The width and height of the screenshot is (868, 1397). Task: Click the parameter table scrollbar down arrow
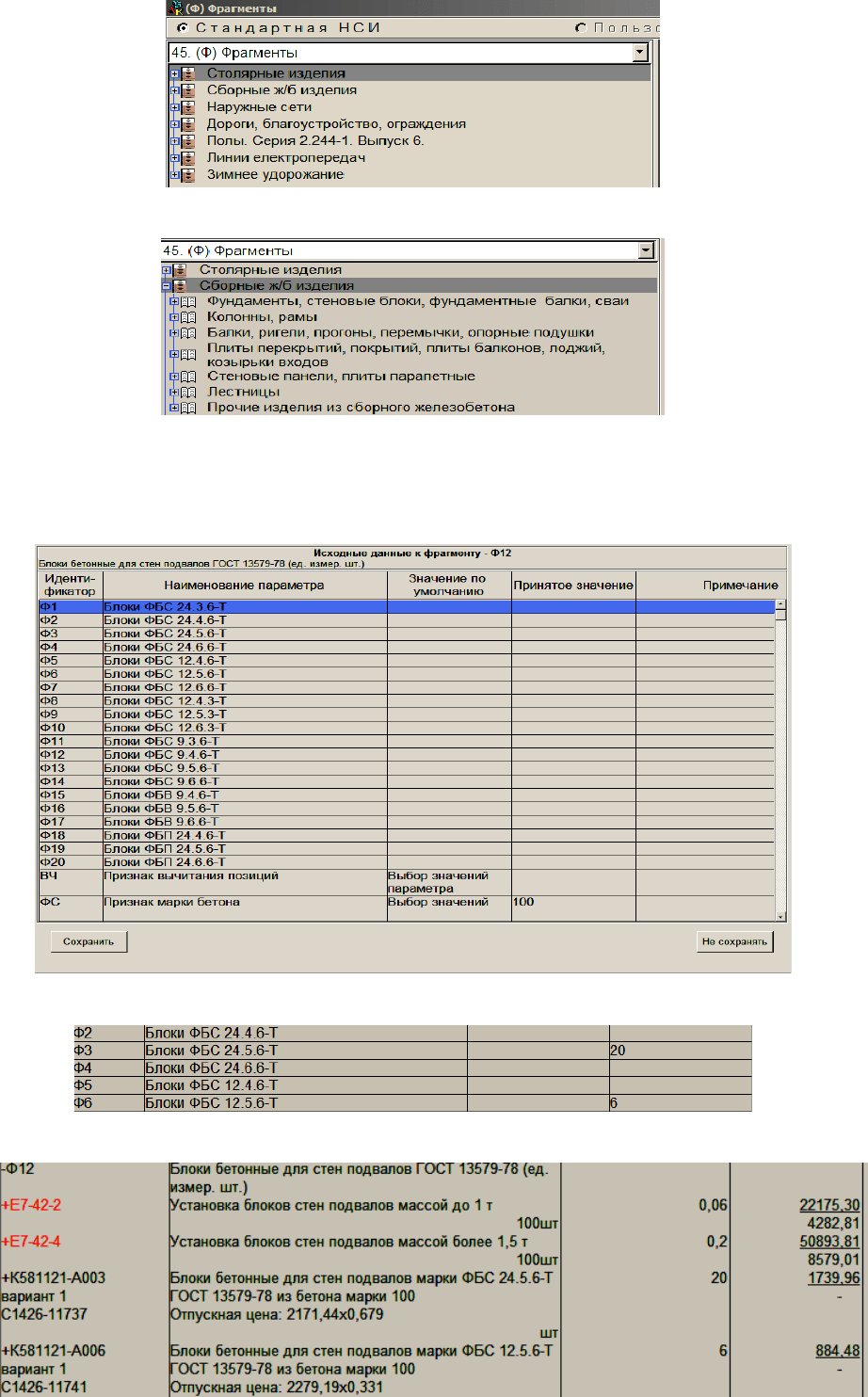(x=780, y=915)
